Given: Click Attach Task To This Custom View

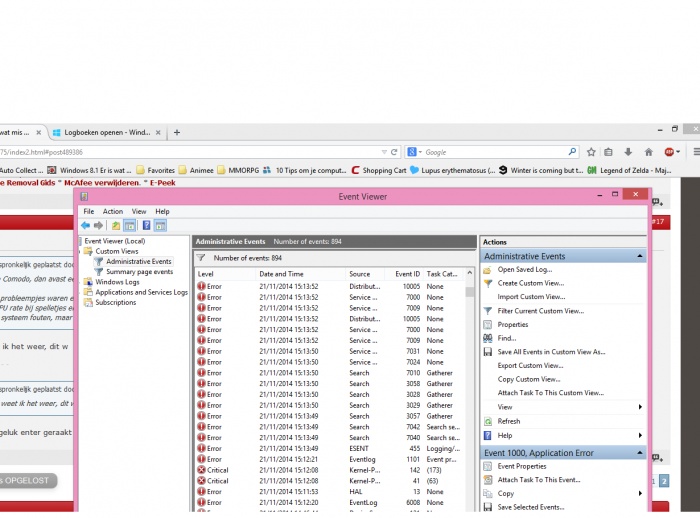Looking at the screenshot, I should tap(550, 393).
